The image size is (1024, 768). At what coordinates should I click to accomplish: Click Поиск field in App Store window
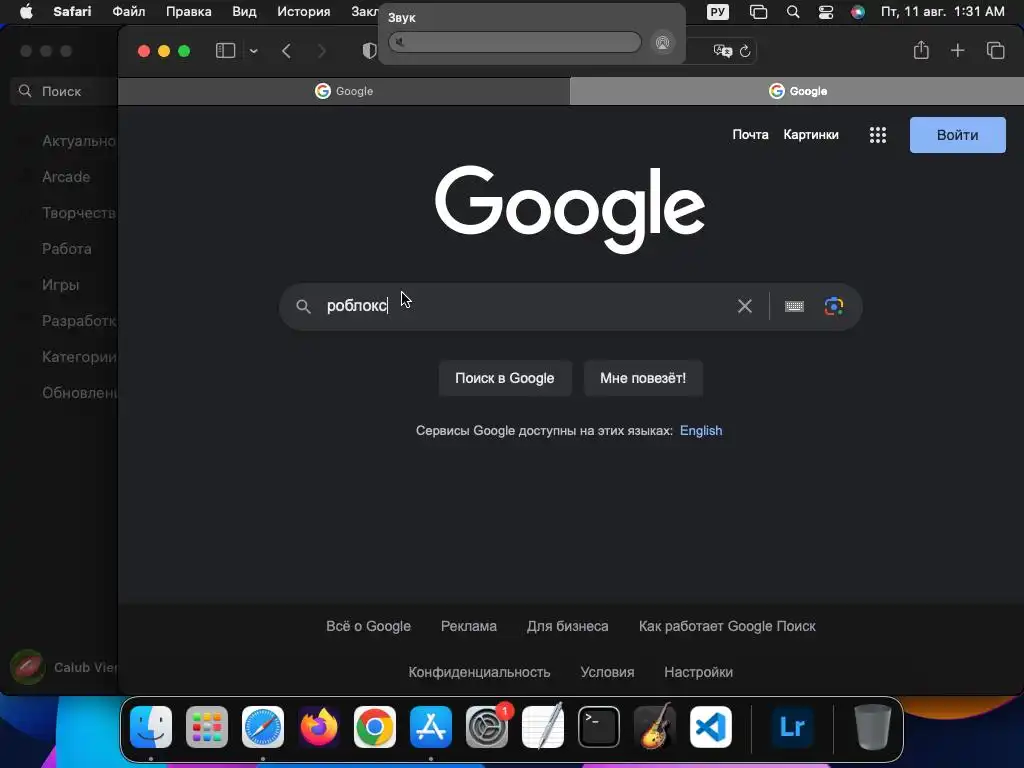coord(64,91)
